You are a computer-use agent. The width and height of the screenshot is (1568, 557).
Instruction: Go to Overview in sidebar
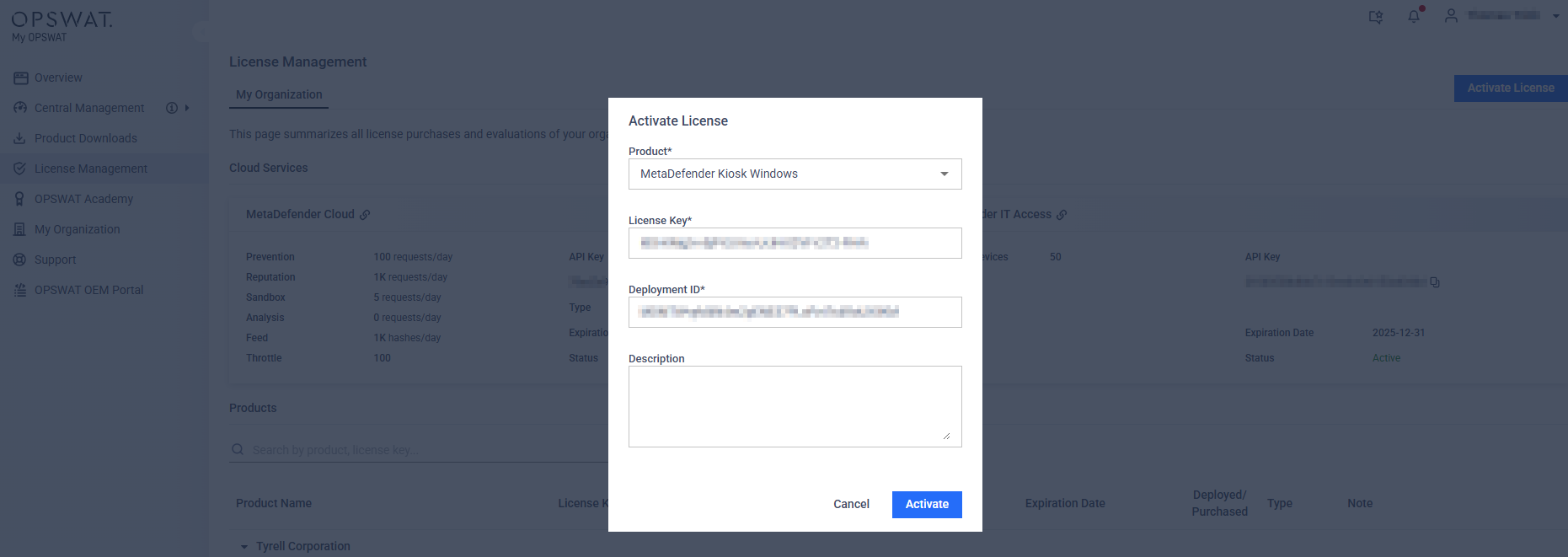[x=58, y=78]
